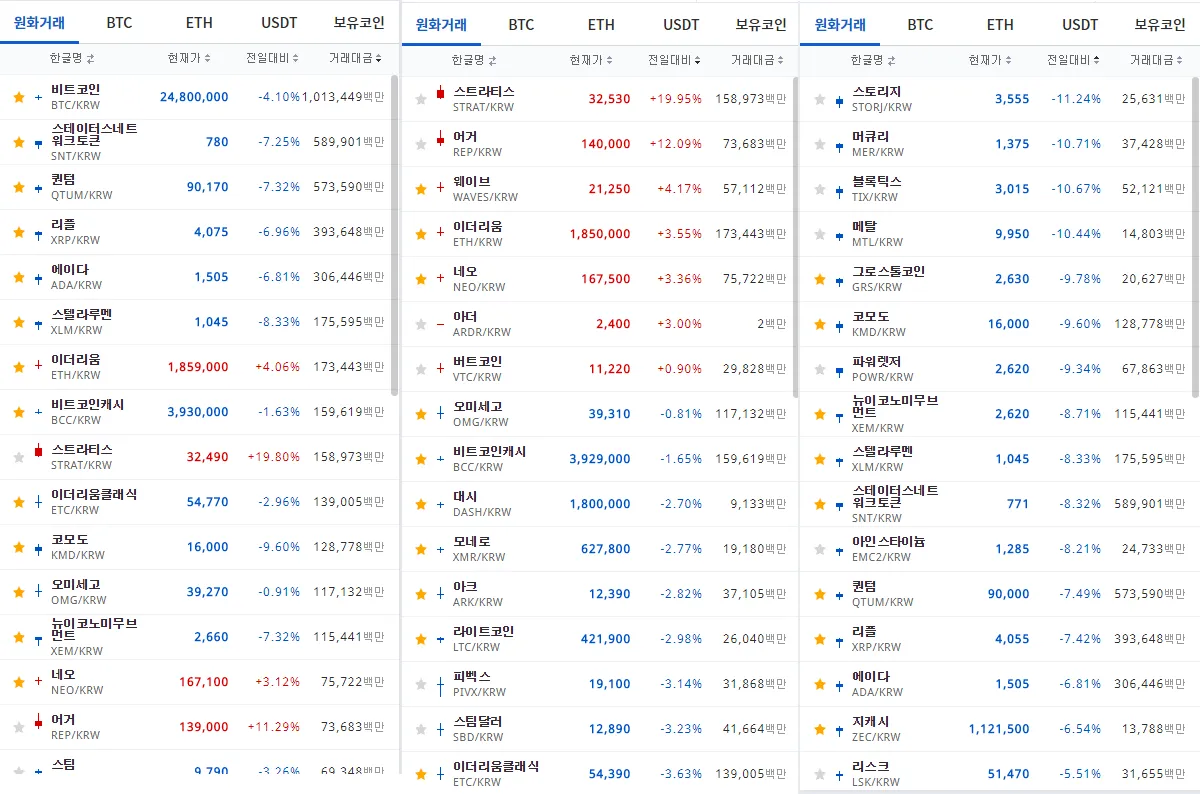Click the +19.95% change for 스트라티스
This screenshot has height=794, width=1200.
675,99
